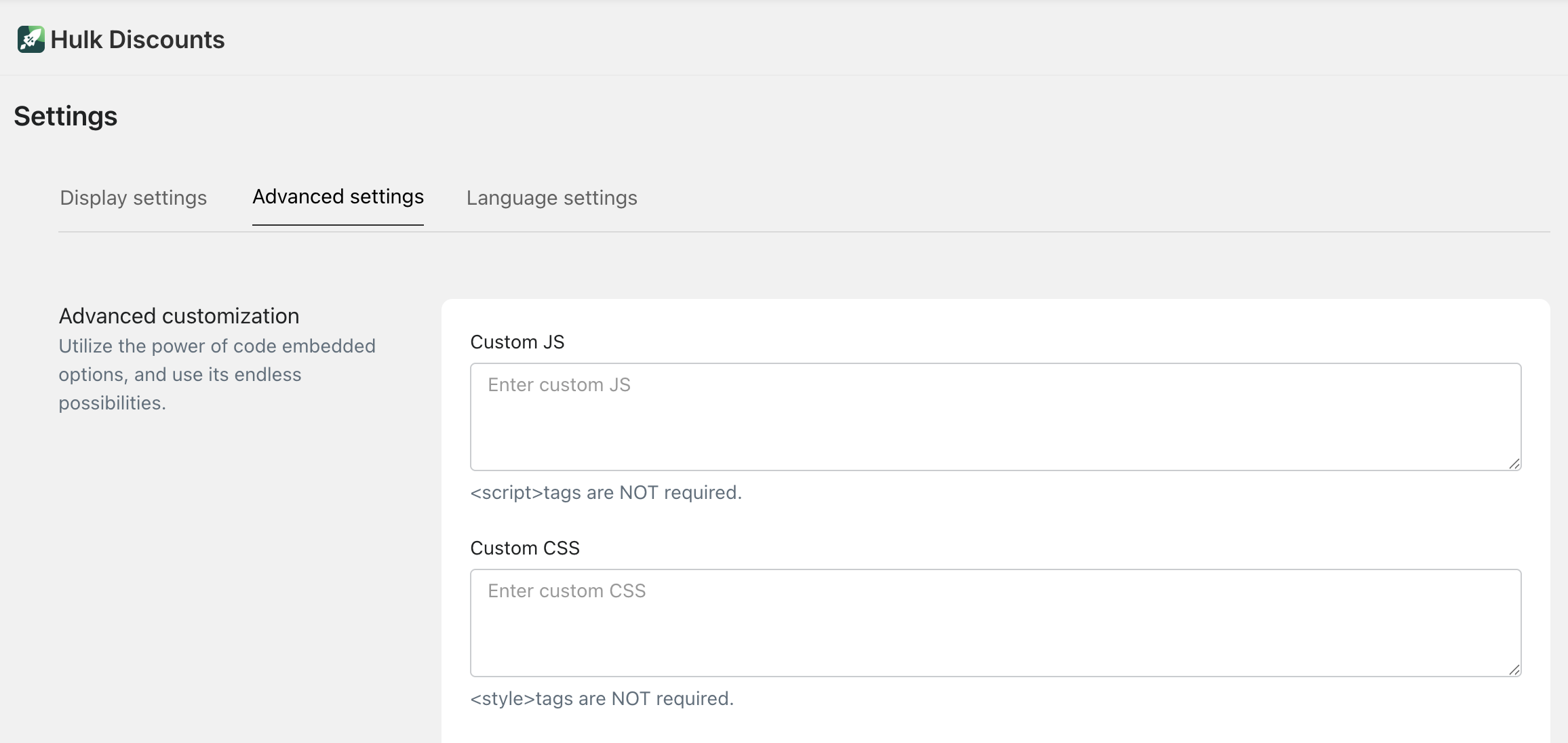Click the Hulk Discounts app title
The width and height of the screenshot is (1568, 743).
tap(137, 39)
